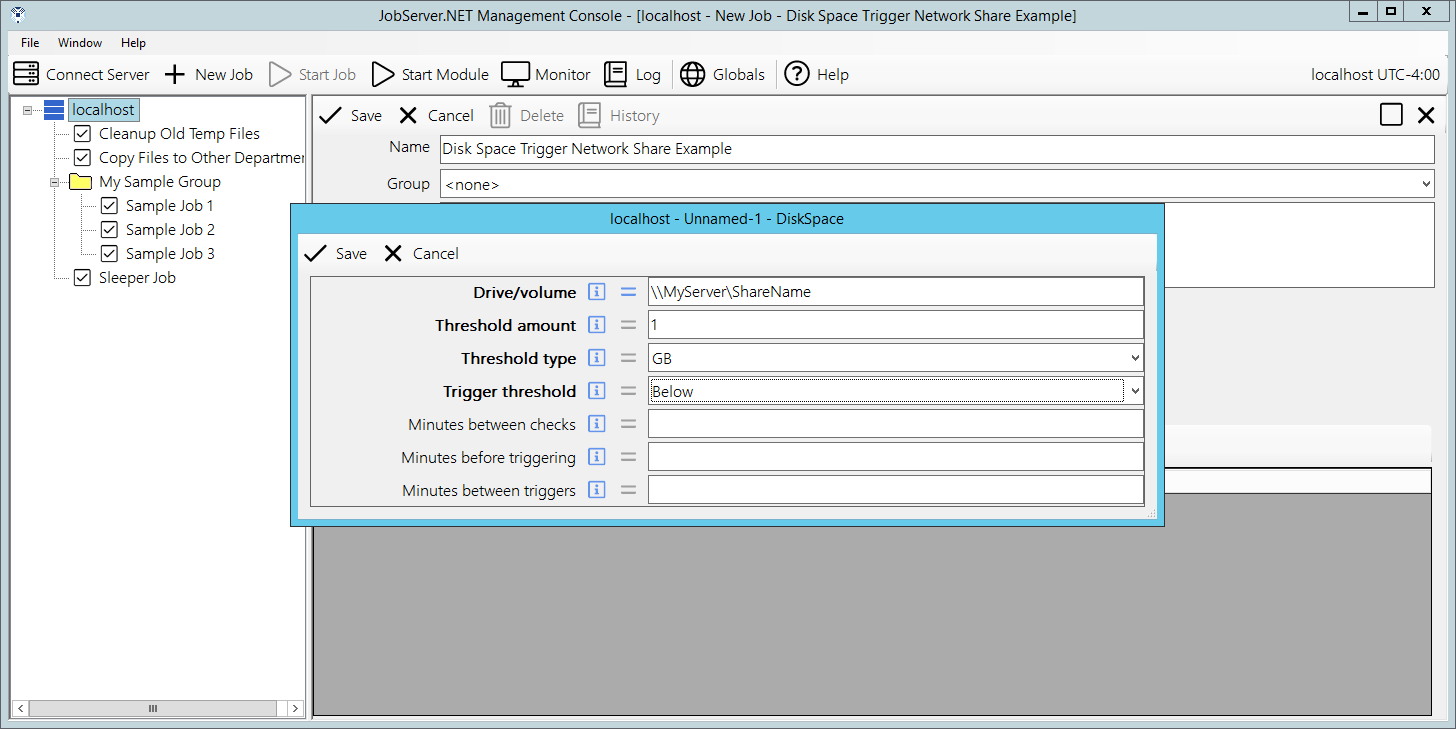Open Globals settings globe icon
Viewport: 1456px width, 729px height.
pos(693,74)
